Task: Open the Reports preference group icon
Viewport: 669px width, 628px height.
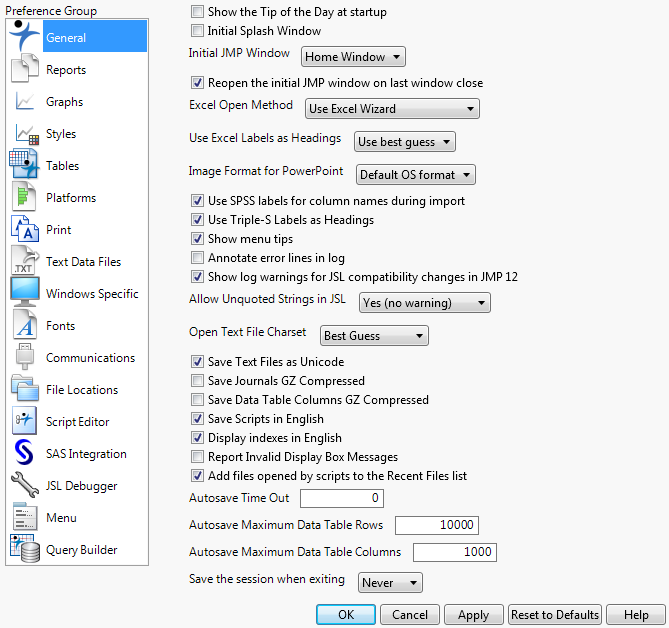Action: pyautogui.click(x=24, y=68)
